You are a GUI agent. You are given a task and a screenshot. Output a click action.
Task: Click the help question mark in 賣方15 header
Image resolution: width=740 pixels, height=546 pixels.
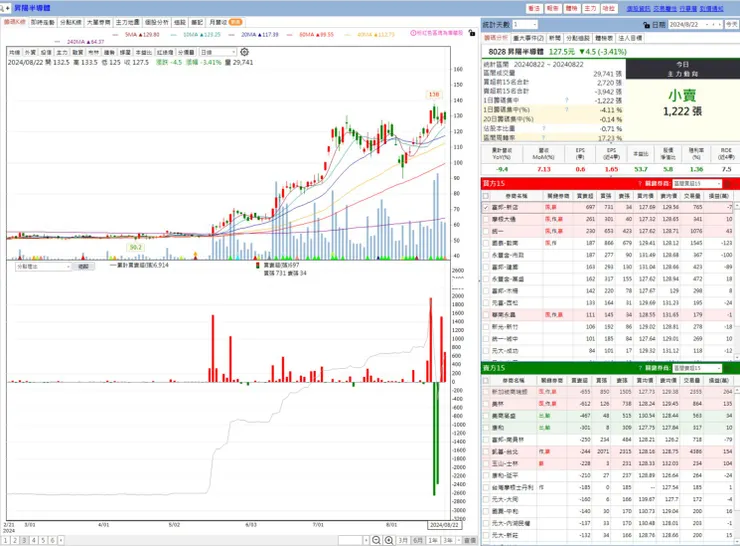coord(639,368)
